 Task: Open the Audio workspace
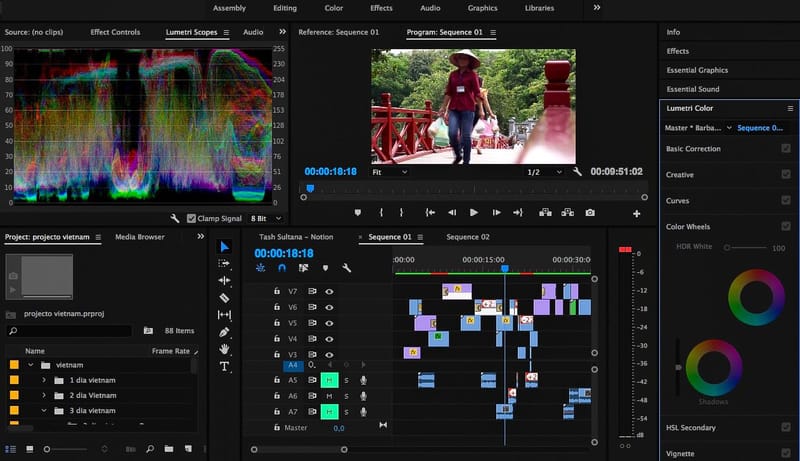pyautogui.click(x=430, y=8)
